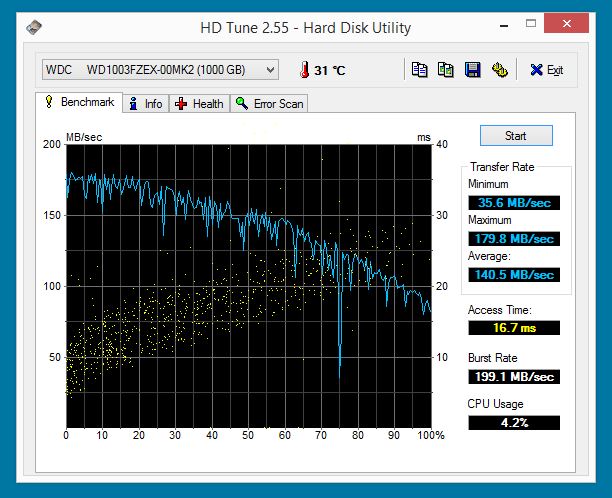This screenshot has width=612, height=498.
Task: Click the CPU Usage value box
Action: coord(514,422)
